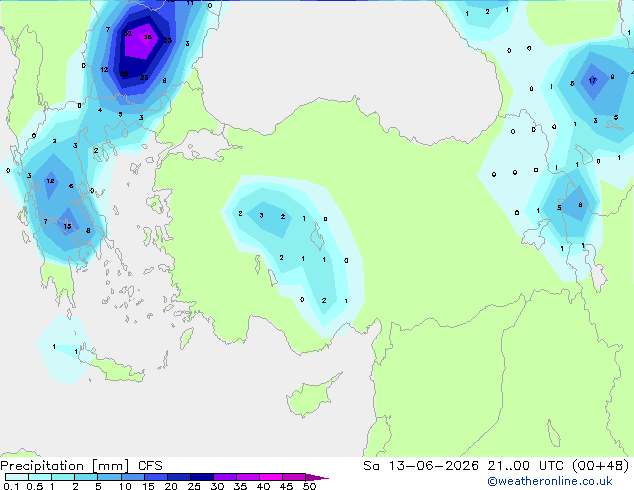
Task: Click the map value '36' in magenta area
Action: tap(148, 37)
